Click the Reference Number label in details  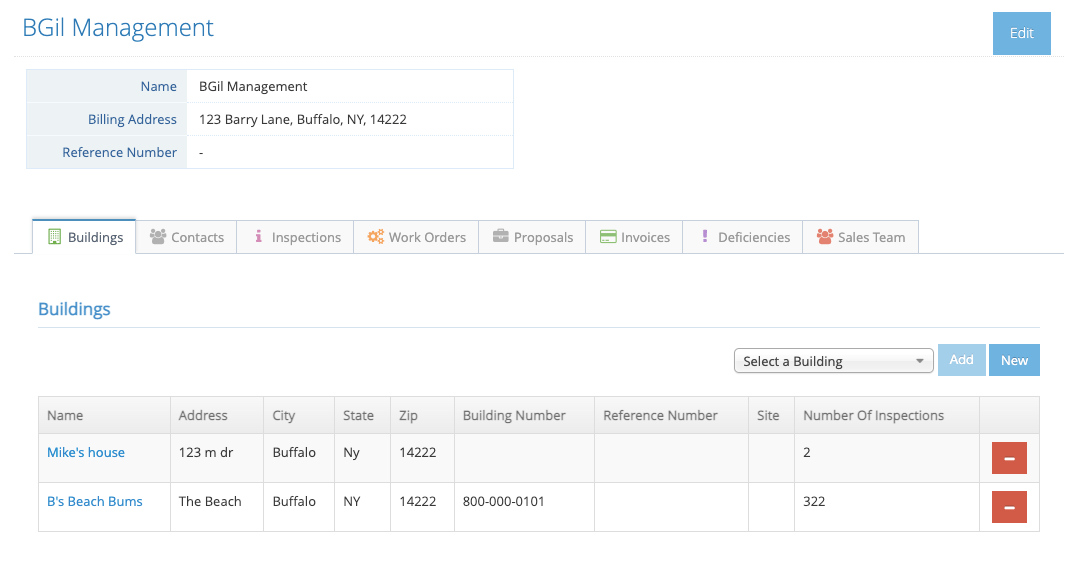coord(119,152)
